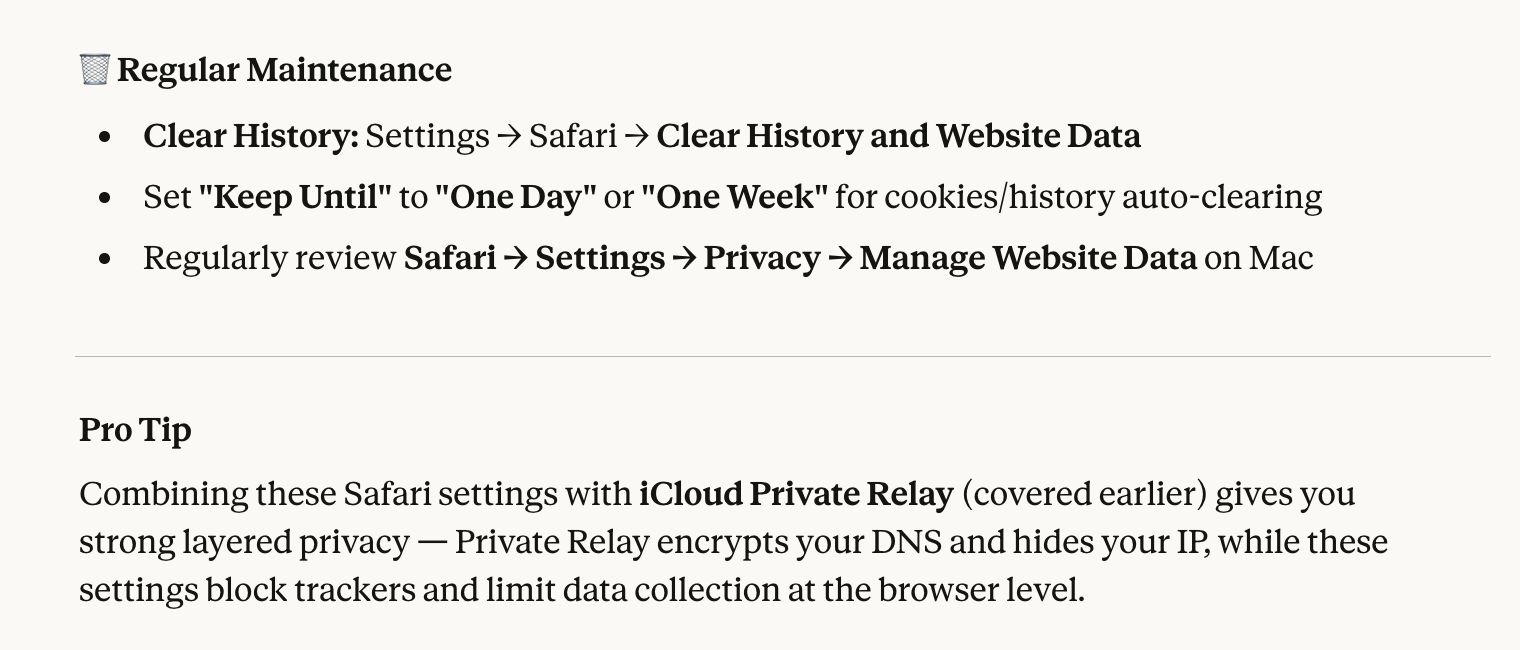Click the trash can emoji icon

pyautogui.click(x=94, y=70)
